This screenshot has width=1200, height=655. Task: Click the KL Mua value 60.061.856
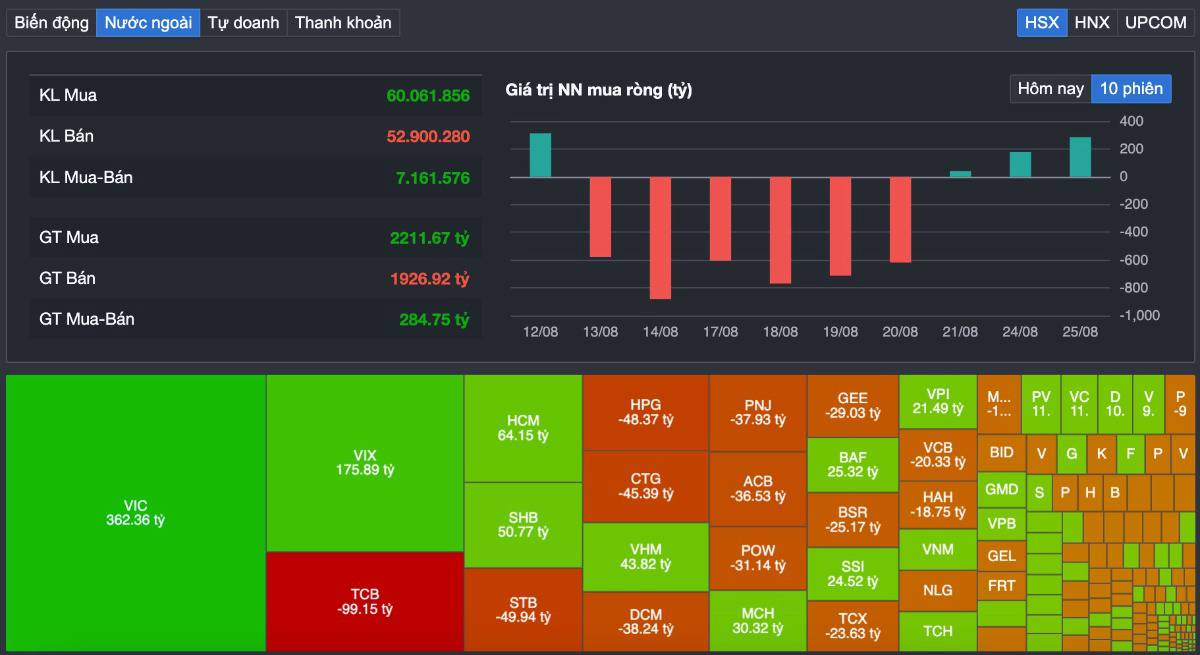click(428, 96)
